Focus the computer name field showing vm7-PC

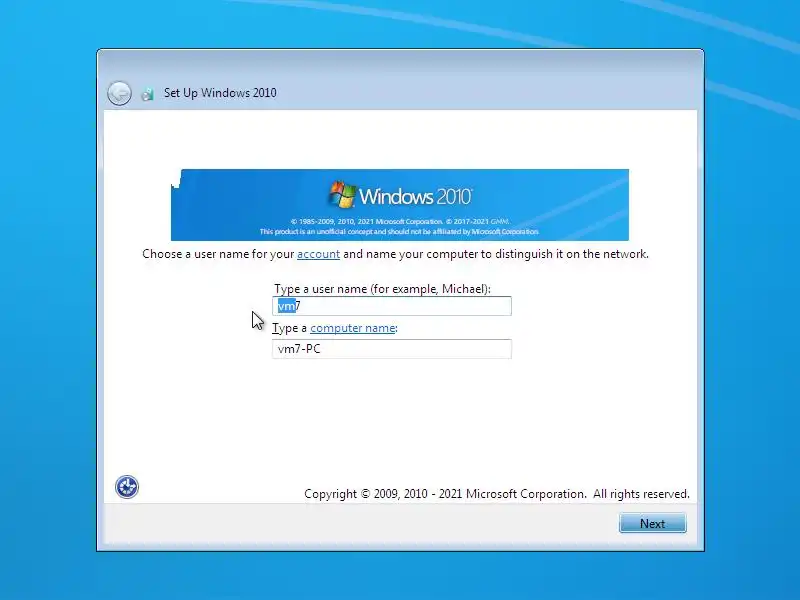point(392,349)
